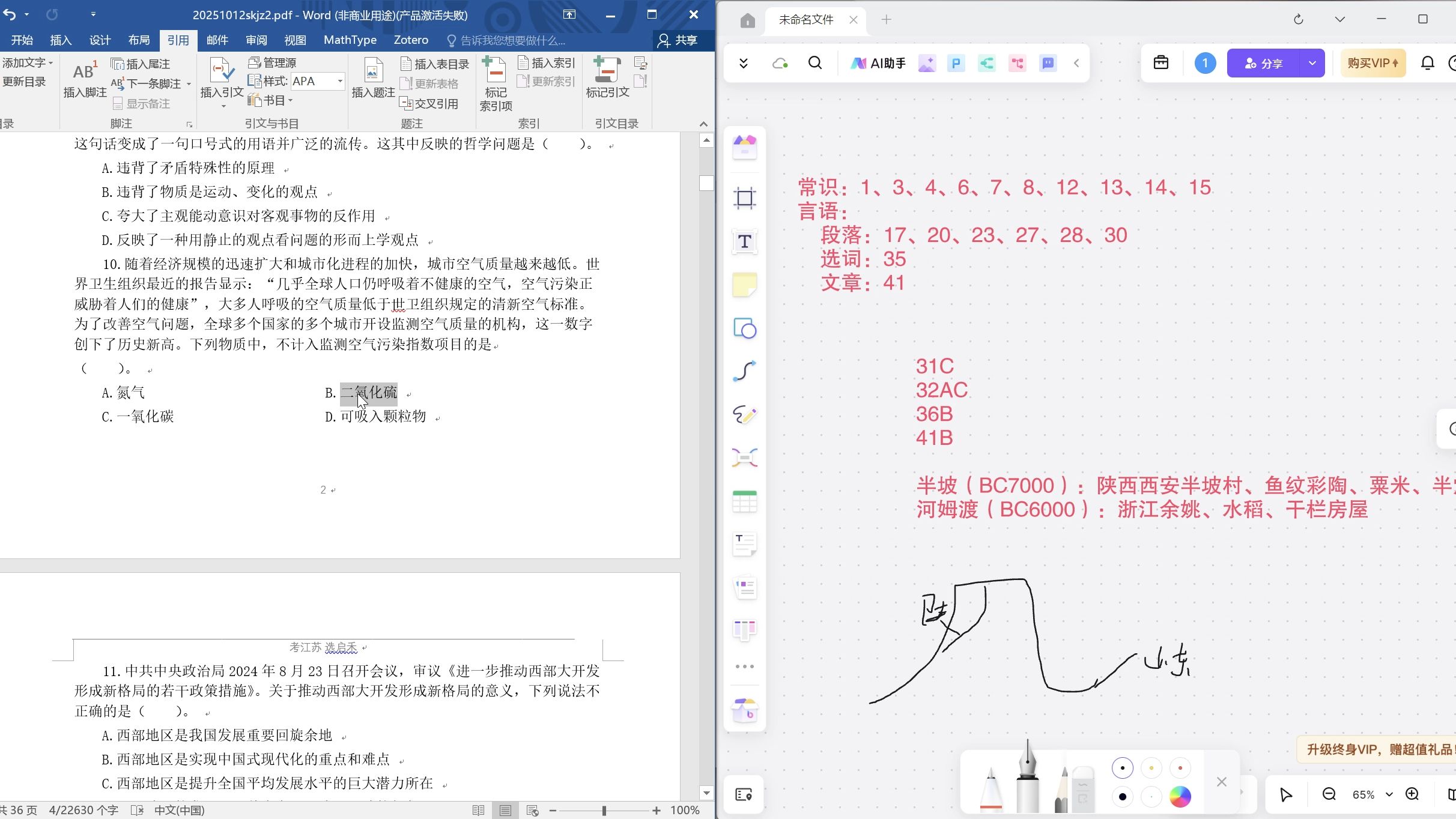Select the Text tool in whiteboard sidebar
The width and height of the screenshot is (1456, 819).
745,241
